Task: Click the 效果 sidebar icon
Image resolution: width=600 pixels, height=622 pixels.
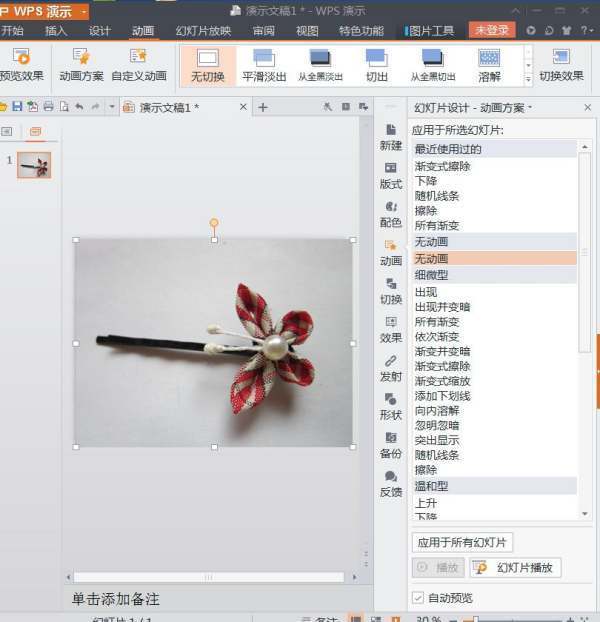Action: pyautogui.click(x=391, y=330)
